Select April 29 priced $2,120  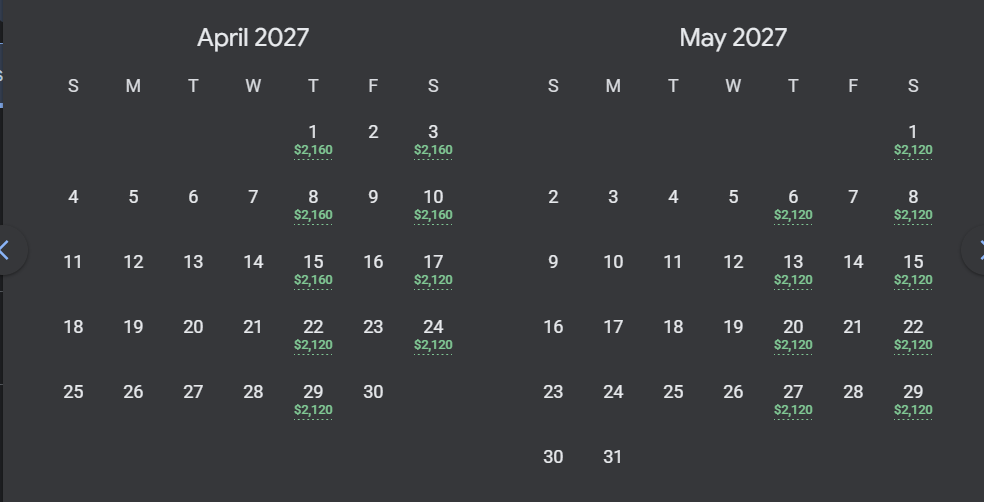[313, 400]
